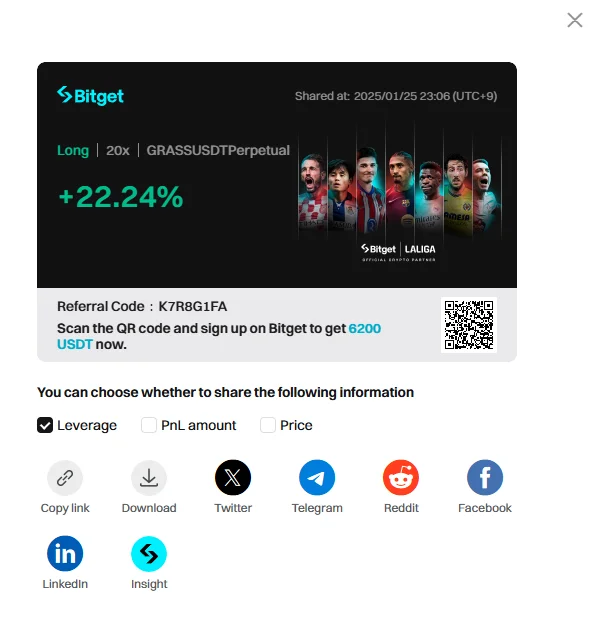The height and width of the screenshot is (635, 591).
Task: Click the Copy link icon
Action: (x=65, y=478)
